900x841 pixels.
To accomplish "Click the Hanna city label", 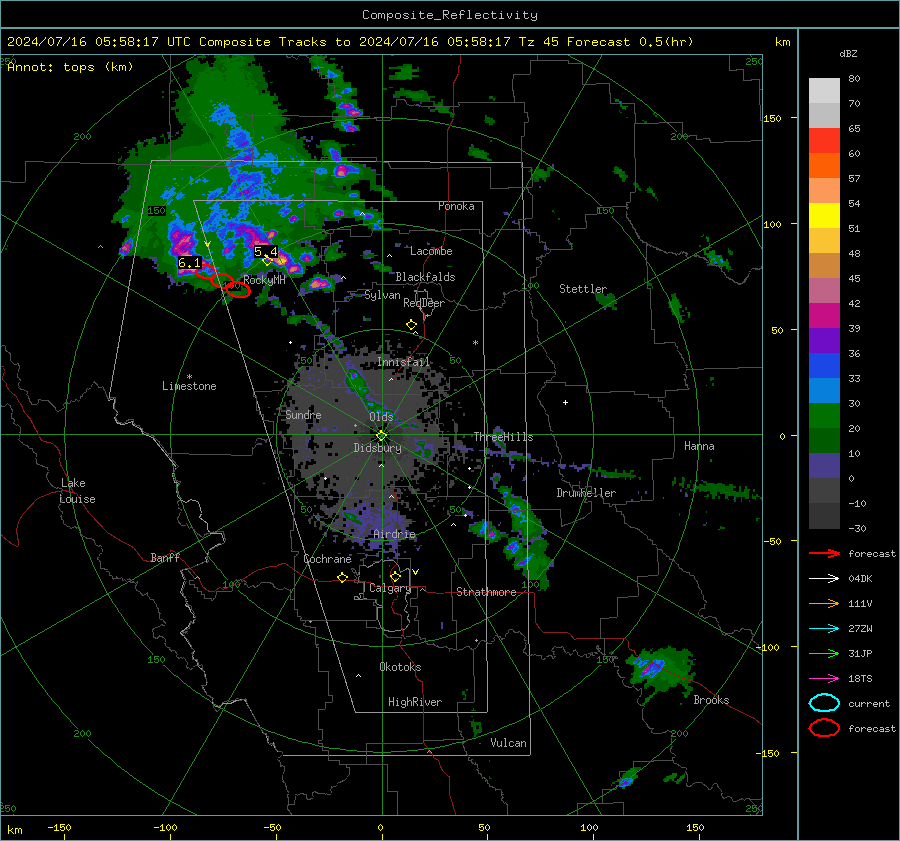I will (x=699, y=446).
